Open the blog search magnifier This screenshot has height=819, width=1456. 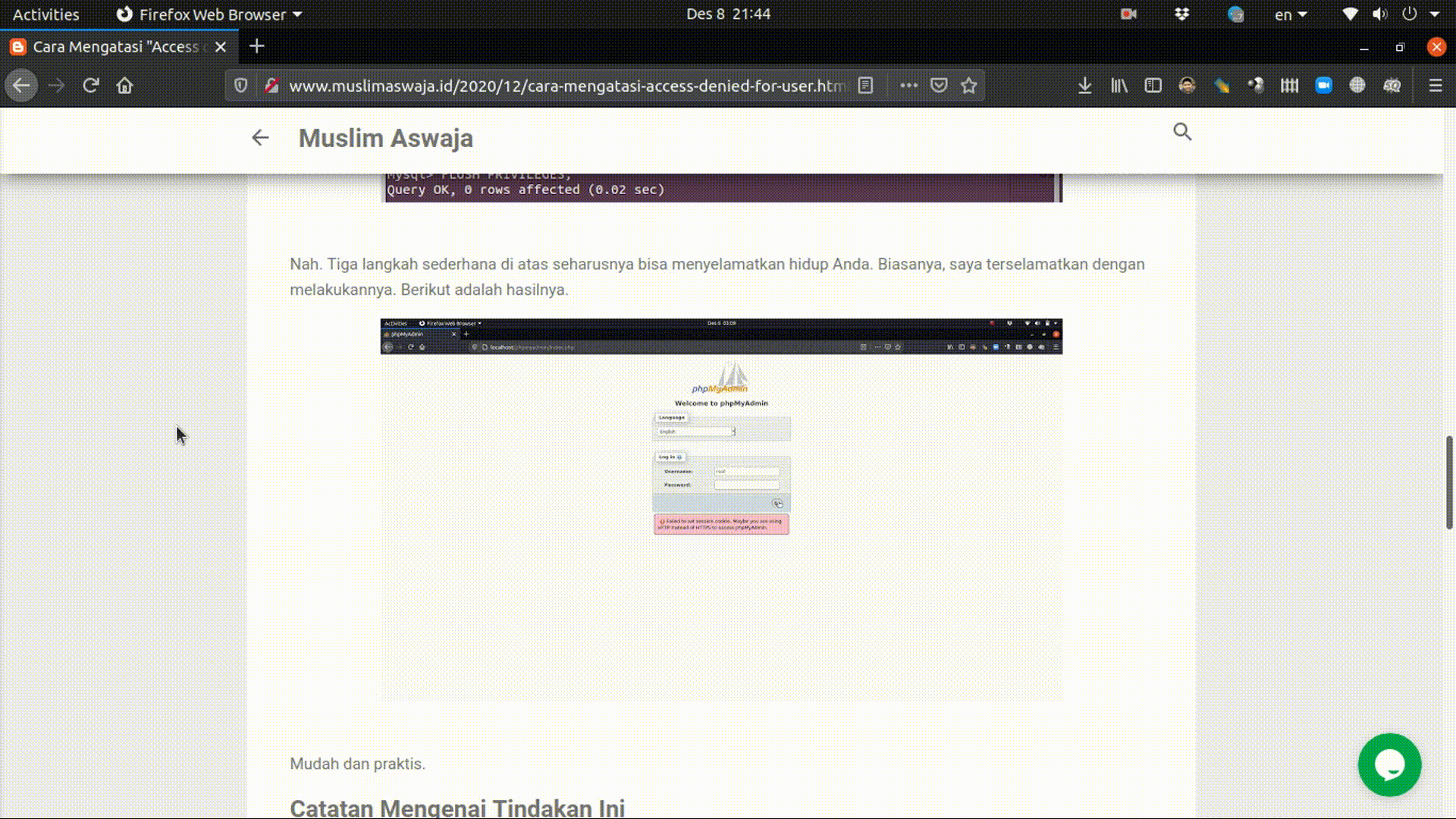point(1182,132)
